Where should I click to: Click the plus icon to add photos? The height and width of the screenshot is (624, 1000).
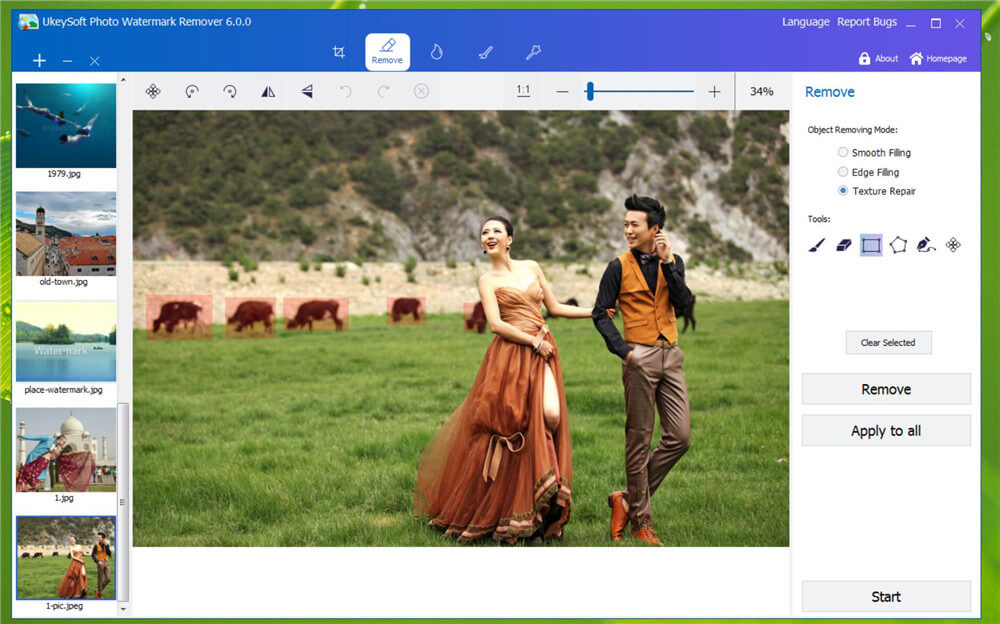point(39,61)
